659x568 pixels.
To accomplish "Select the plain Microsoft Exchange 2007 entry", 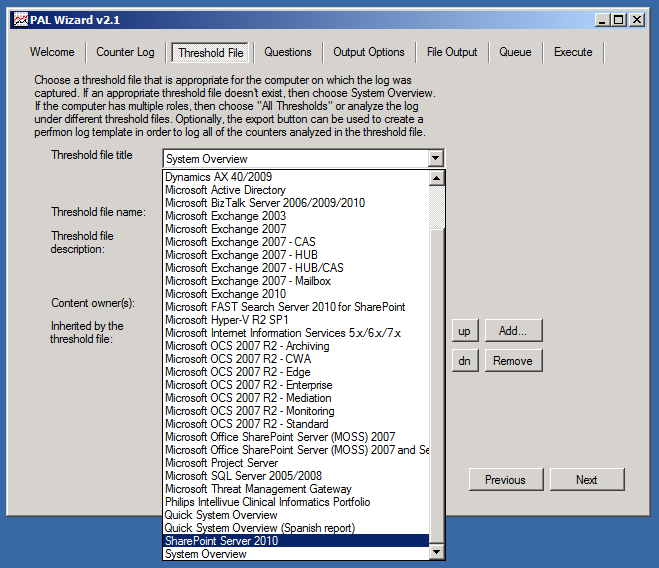I will tap(296, 229).
